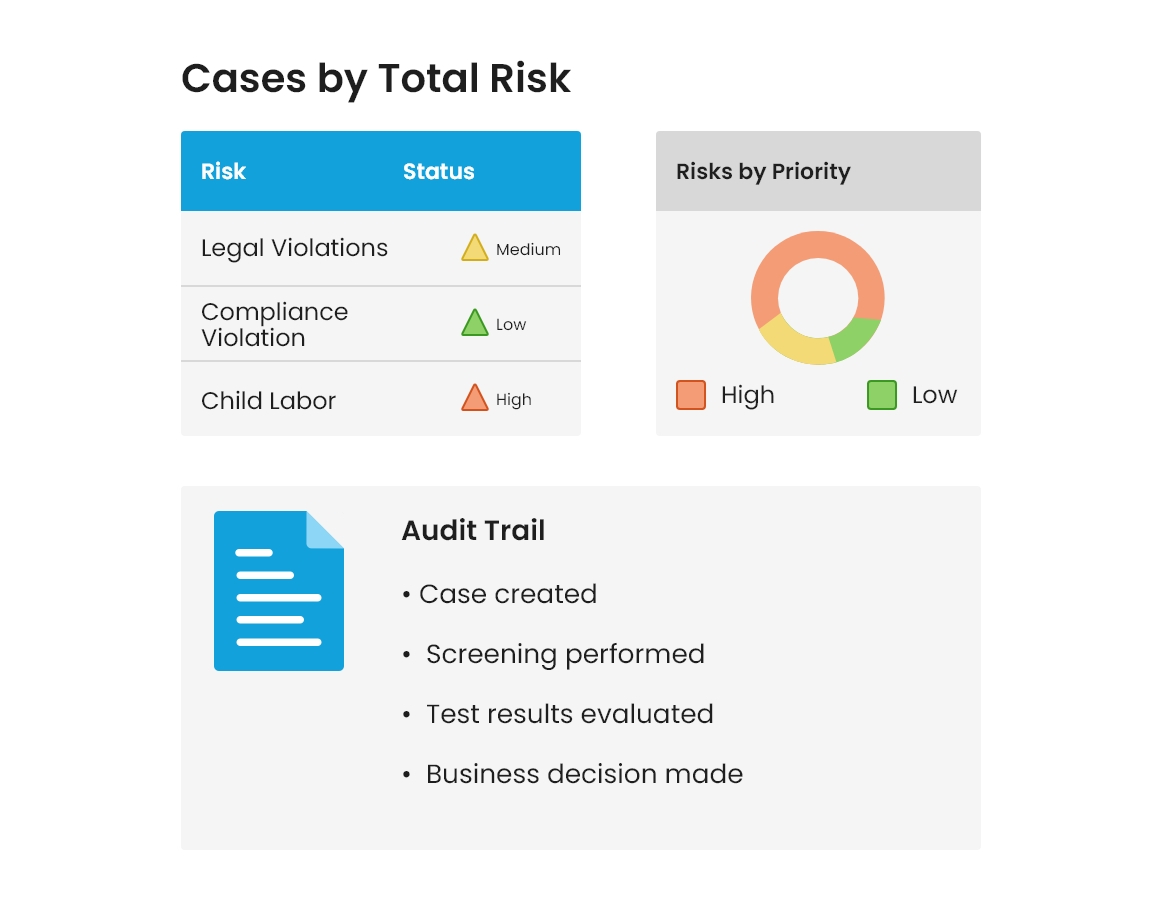
Task: Select the Case created audit entry
Action: [x=507, y=594]
